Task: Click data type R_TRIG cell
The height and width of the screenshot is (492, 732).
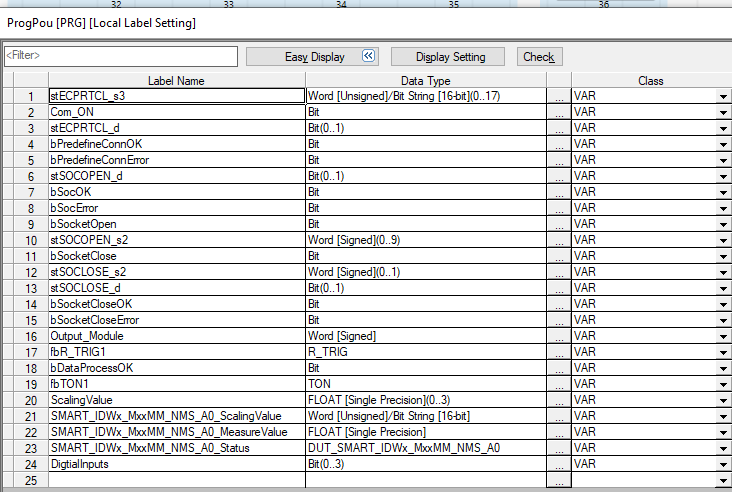Action: click(x=426, y=352)
